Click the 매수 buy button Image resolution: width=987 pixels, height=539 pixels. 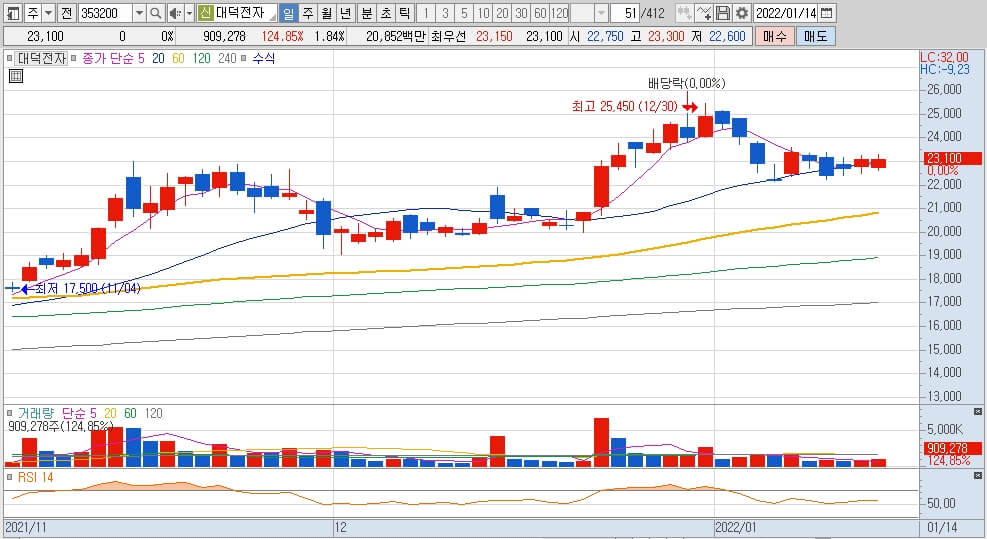pos(775,37)
